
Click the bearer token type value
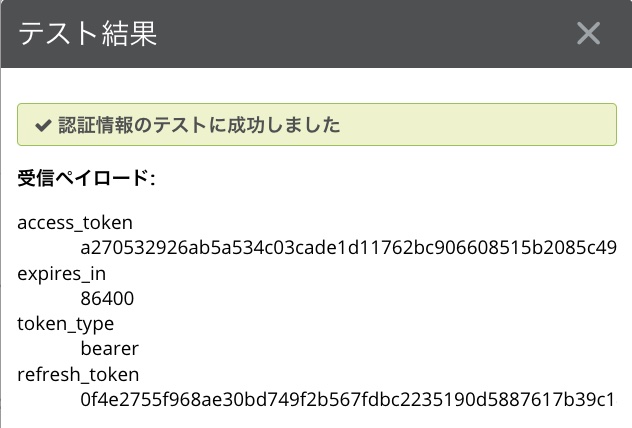(109, 349)
